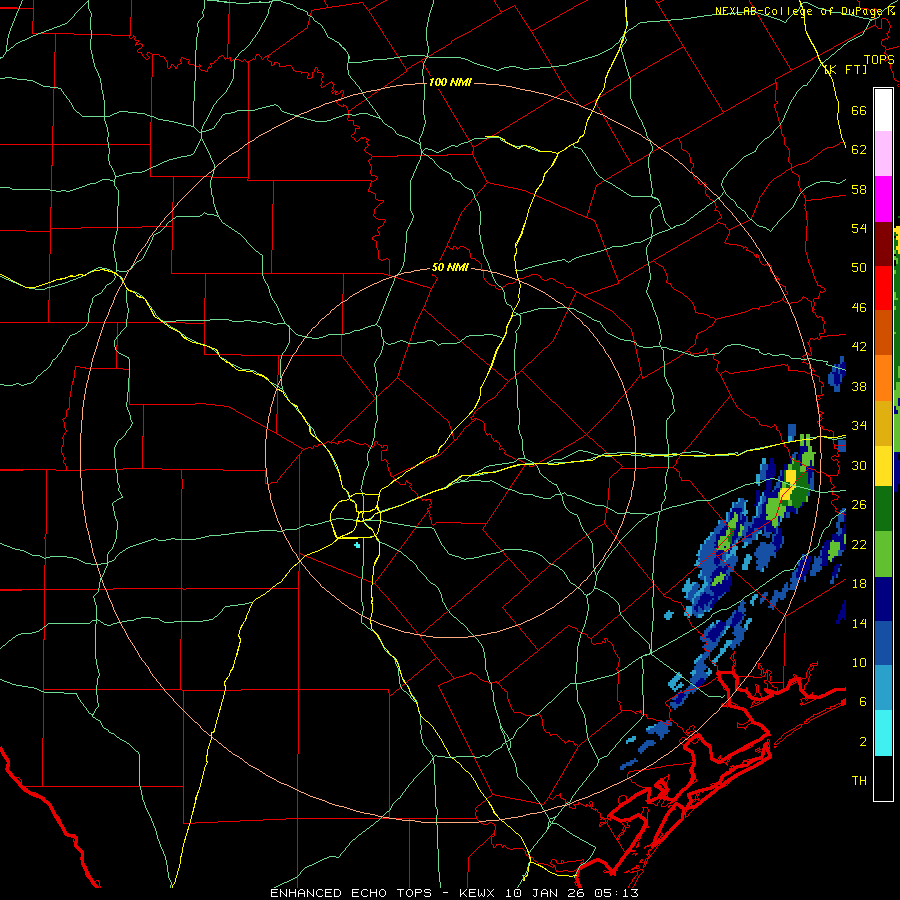The image size is (900, 900).
Task: Click the 62 value on the legend
Action: [x=859, y=149]
